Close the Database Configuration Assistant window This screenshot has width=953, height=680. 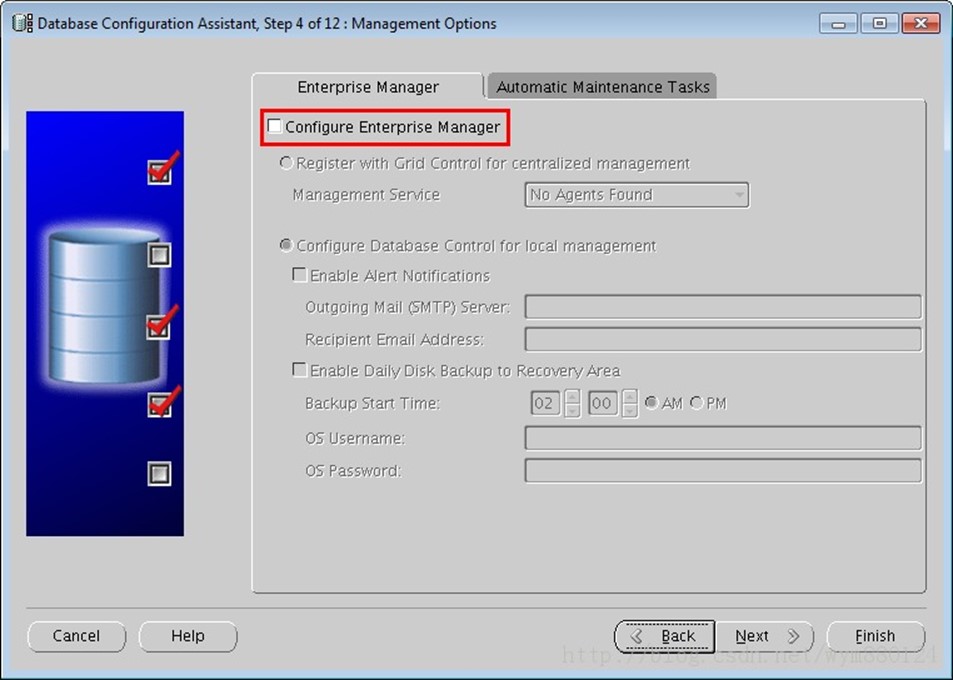(921, 24)
